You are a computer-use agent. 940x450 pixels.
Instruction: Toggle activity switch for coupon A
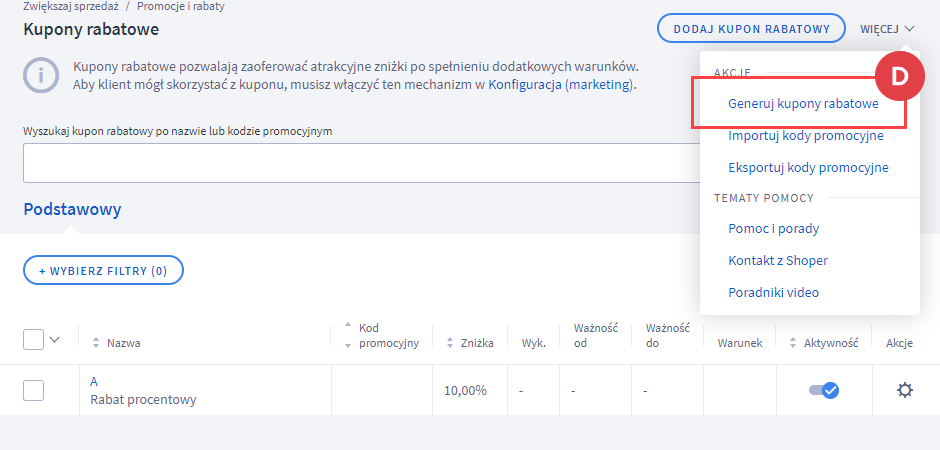pos(824,391)
